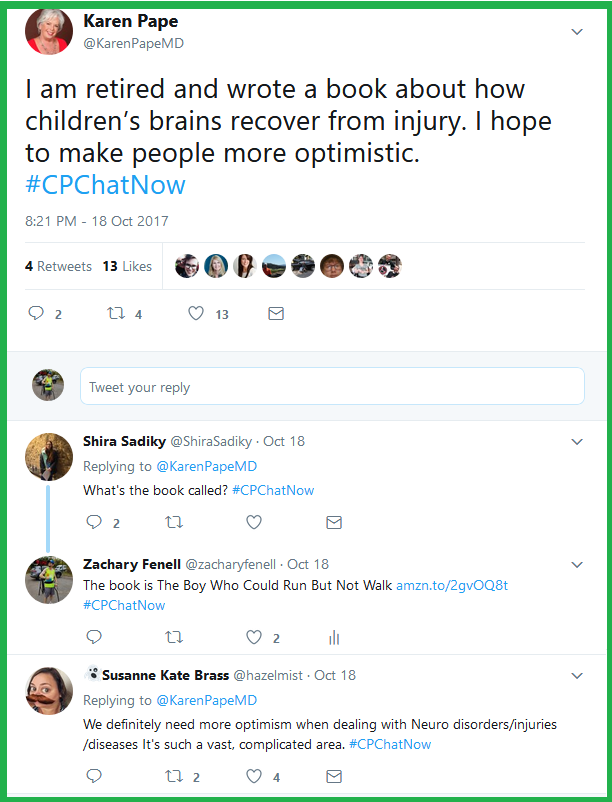
Task: Reply to Karen Pape's main tweet
Action: click(36, 313)
